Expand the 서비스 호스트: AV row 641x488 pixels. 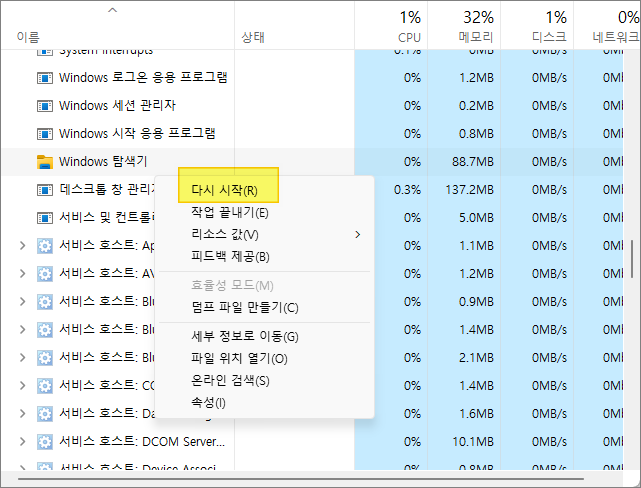(x=22, y=273)
